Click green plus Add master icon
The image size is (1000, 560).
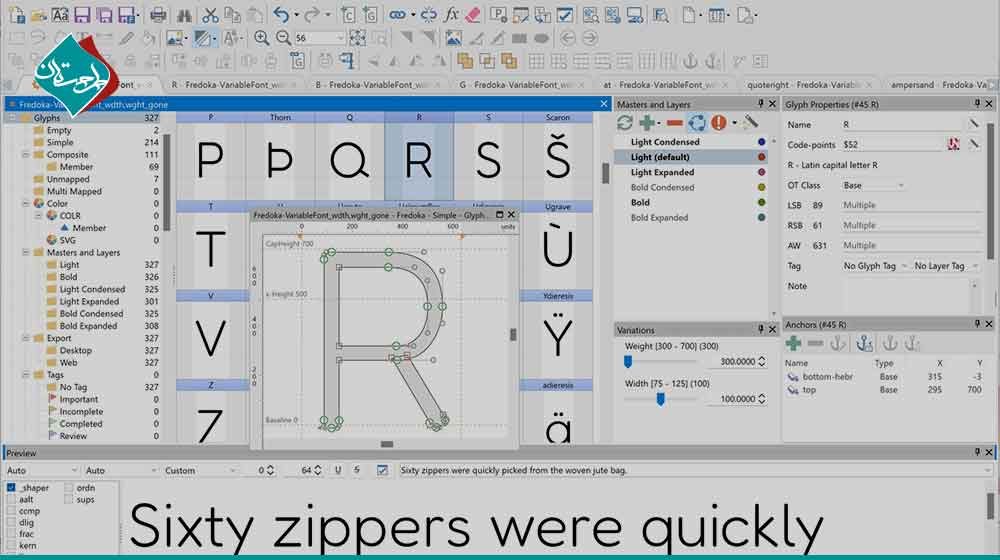[647, 122]
